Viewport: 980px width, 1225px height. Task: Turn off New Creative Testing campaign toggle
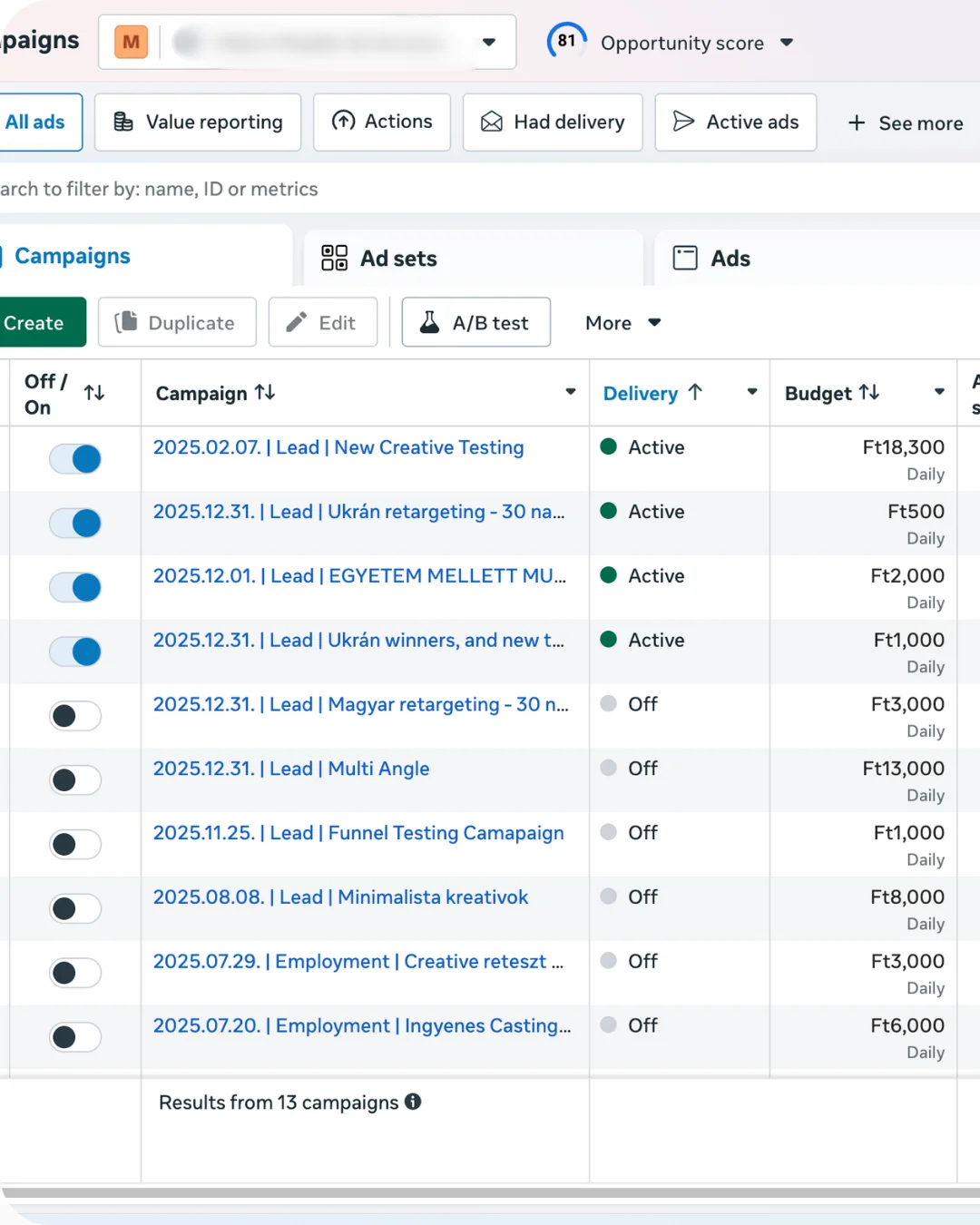(75, 459)
